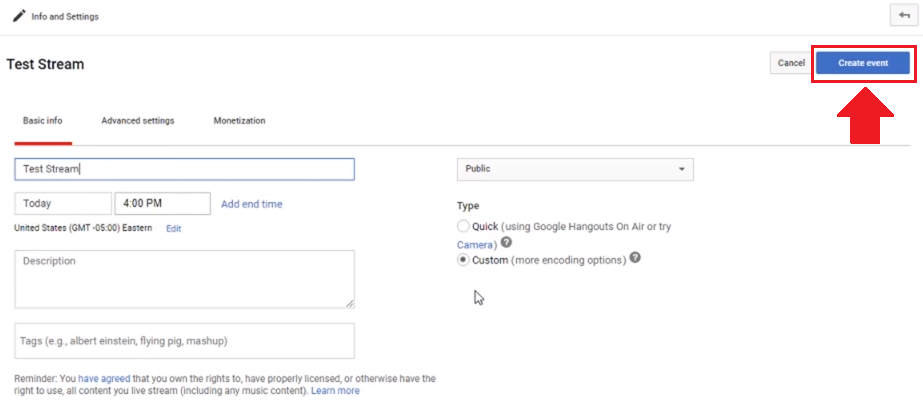Open help icon next to Quick type
This screenshot has width=923, height=413.
[506, 242]
